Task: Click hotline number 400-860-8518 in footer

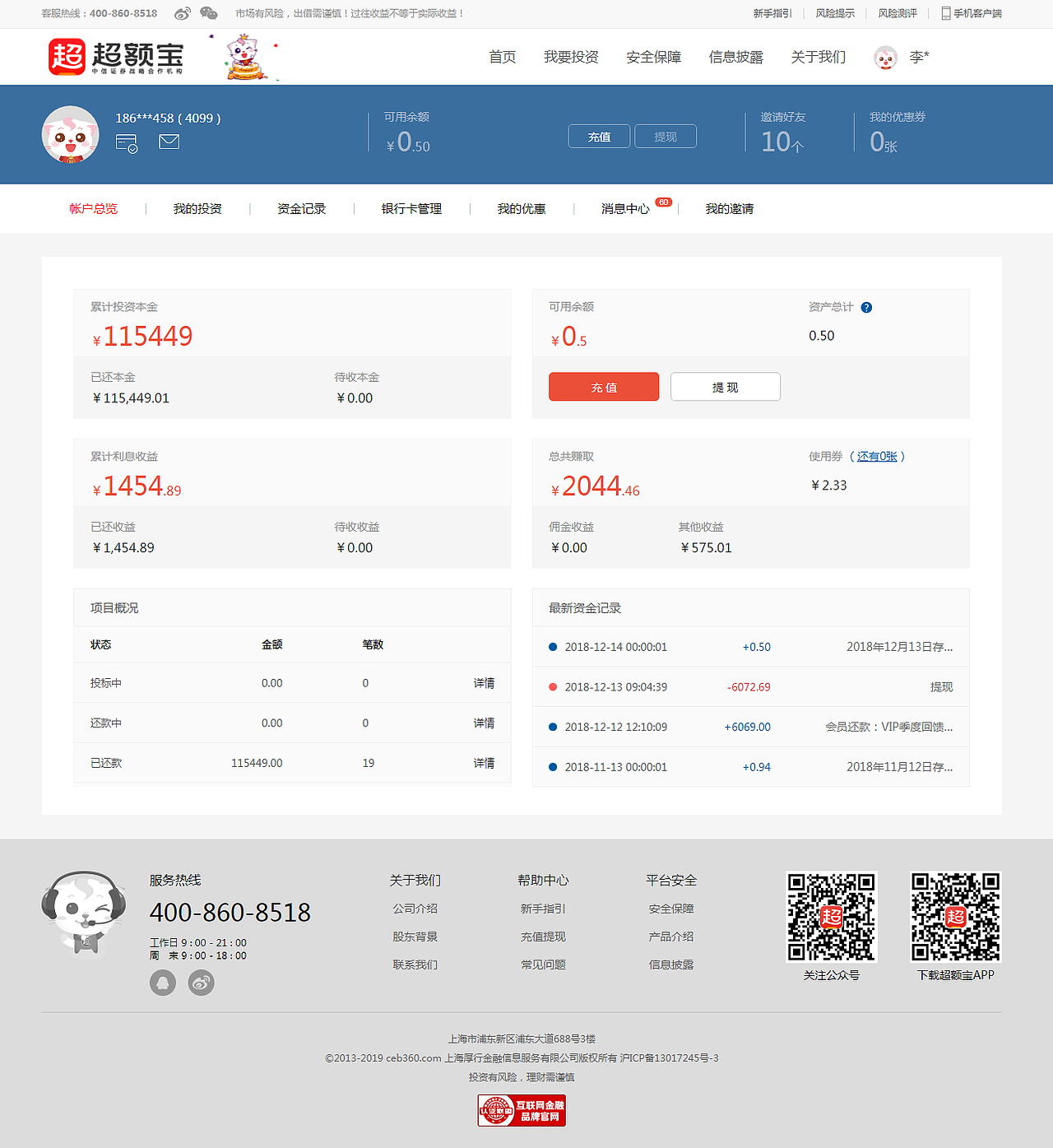Action: (x=230, y=913)
